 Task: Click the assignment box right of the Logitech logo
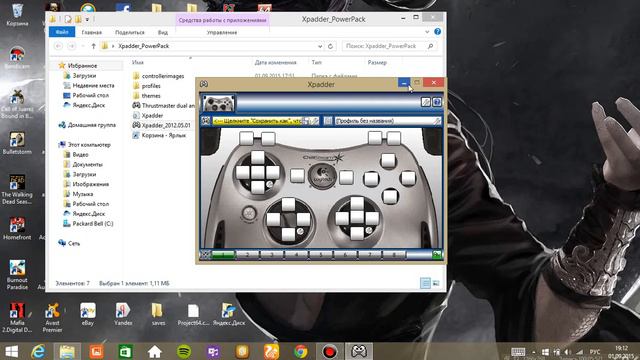coord(346,178)
